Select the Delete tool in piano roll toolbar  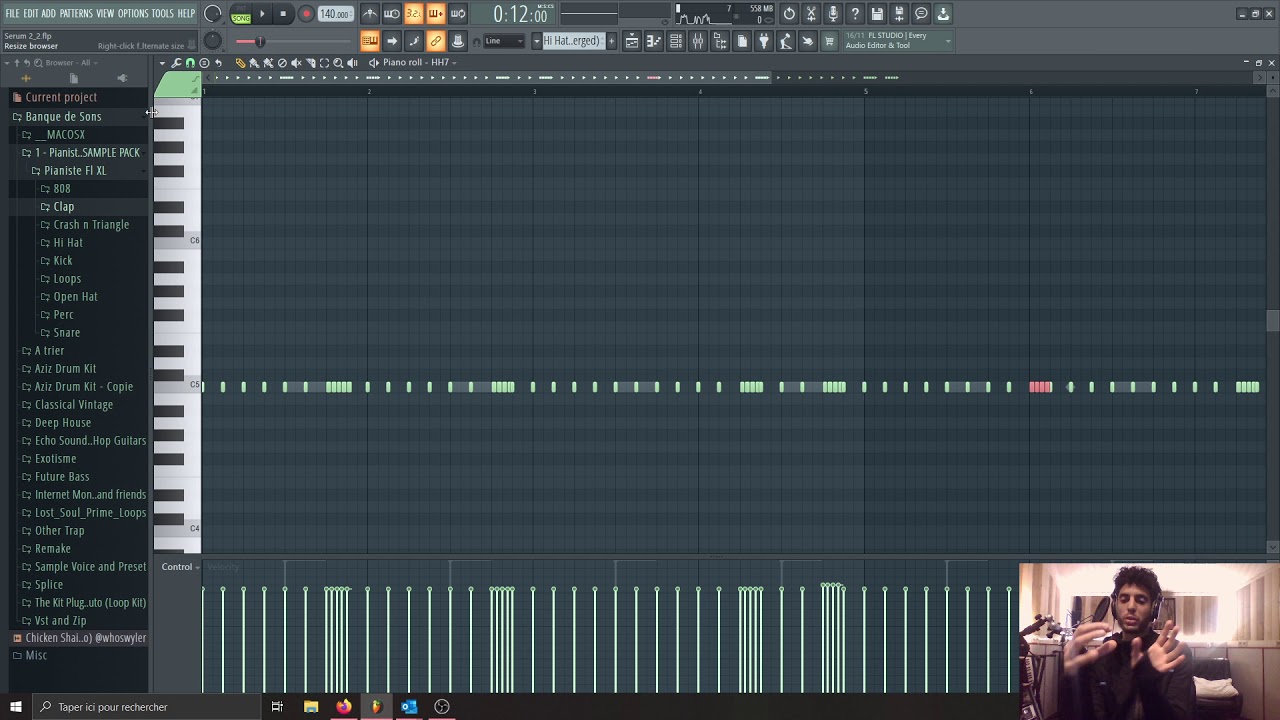282,62
